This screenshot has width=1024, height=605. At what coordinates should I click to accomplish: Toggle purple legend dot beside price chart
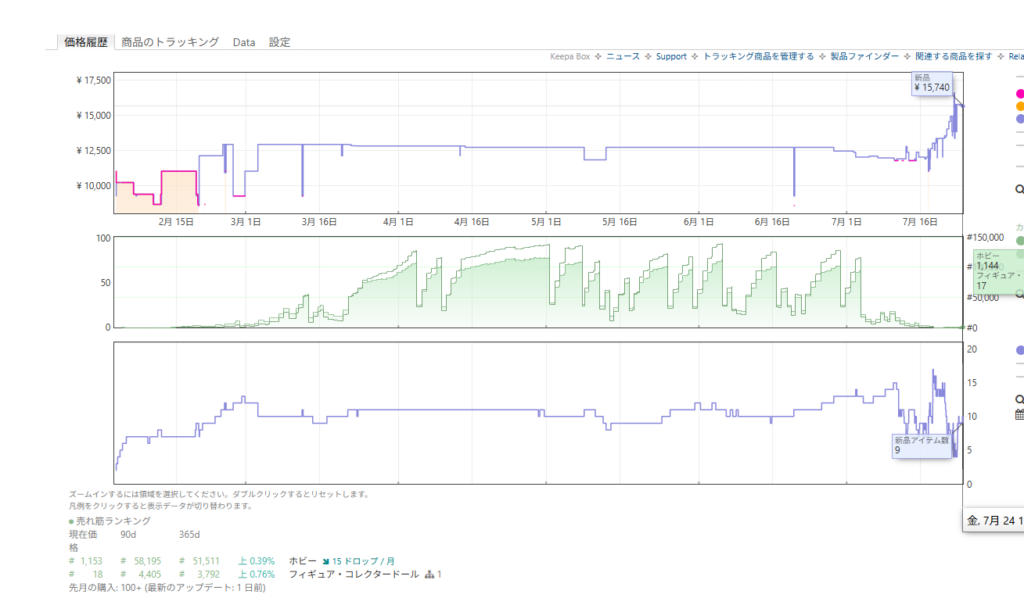1020,119
